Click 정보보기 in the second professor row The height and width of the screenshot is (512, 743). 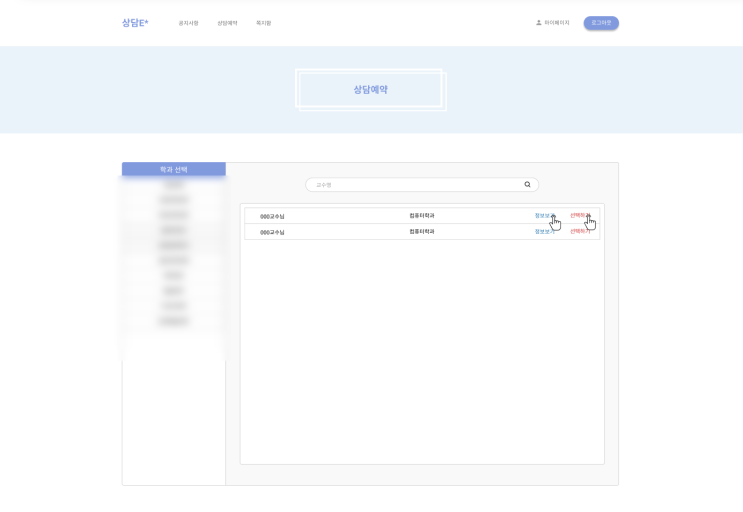(544, 232)
